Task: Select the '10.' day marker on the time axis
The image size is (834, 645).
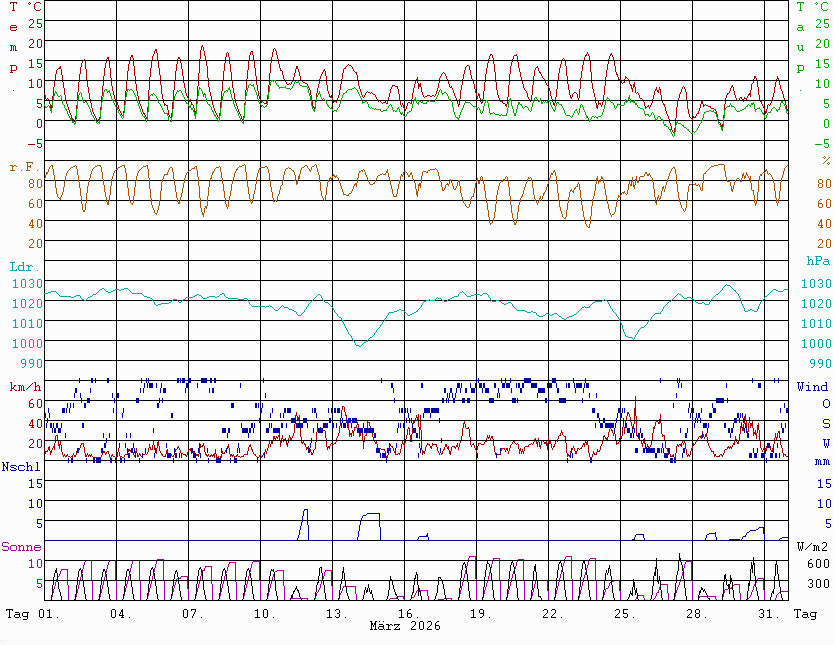Action: click(x=265, y=614)
